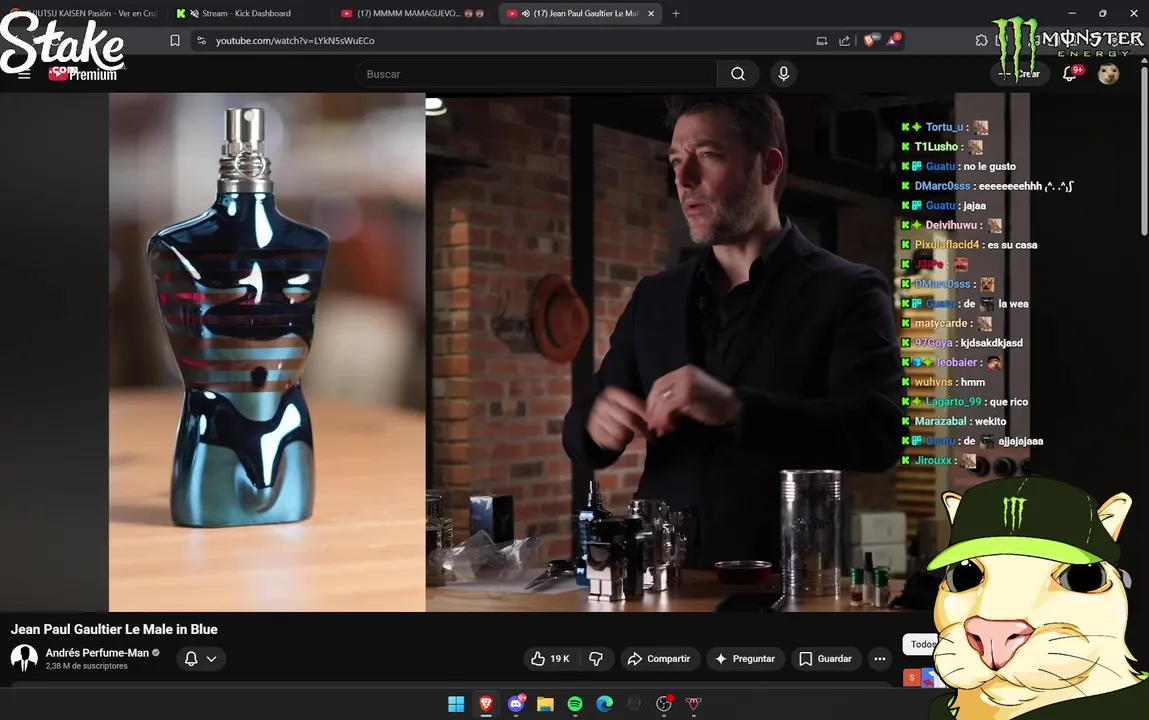Click the red triangle app taskbar icon

tap(693, 704)
